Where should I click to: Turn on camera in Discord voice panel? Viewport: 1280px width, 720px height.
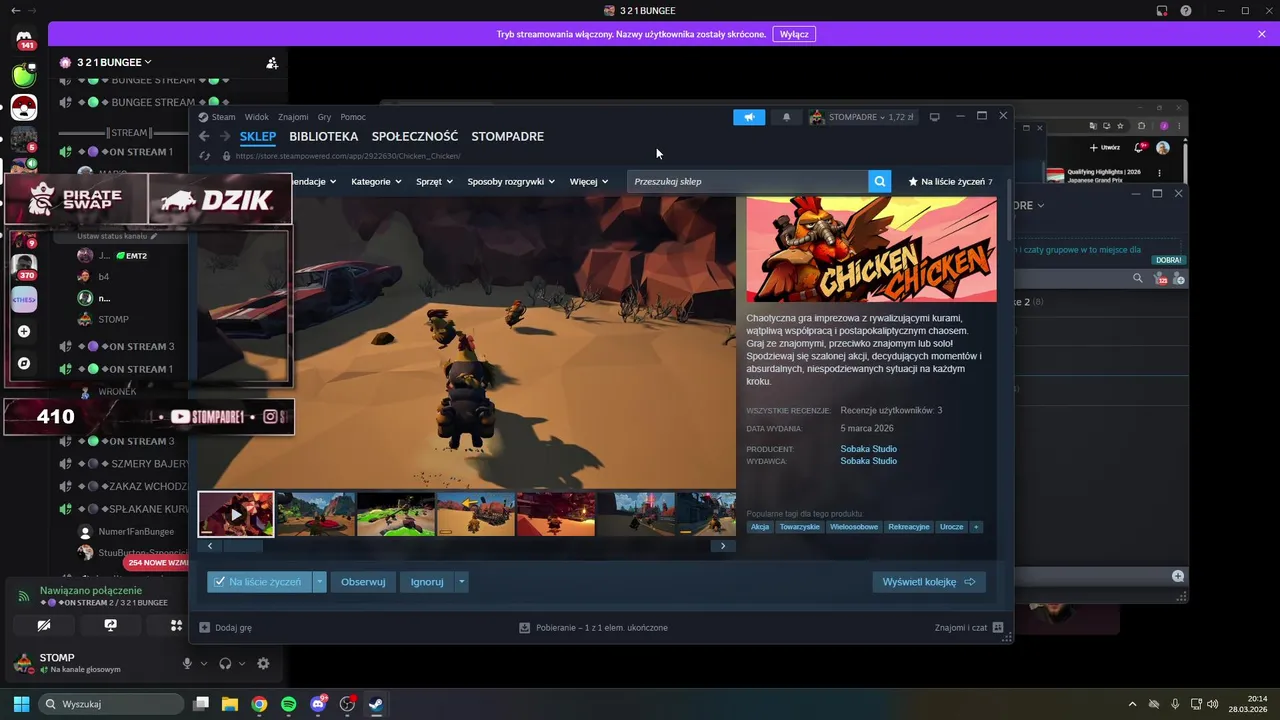coord(43,625)
